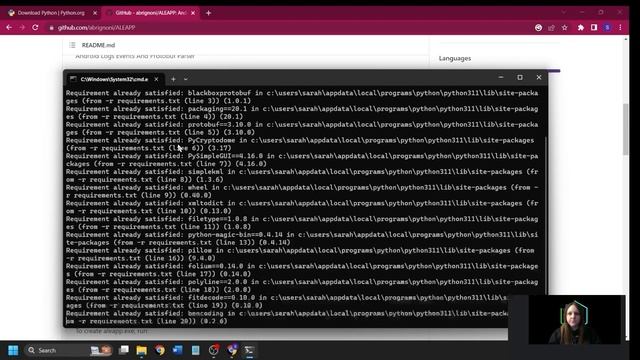640x360 pixels.
Task: Share this page using the toolbar share icon
Action: [x=551, y=28]
